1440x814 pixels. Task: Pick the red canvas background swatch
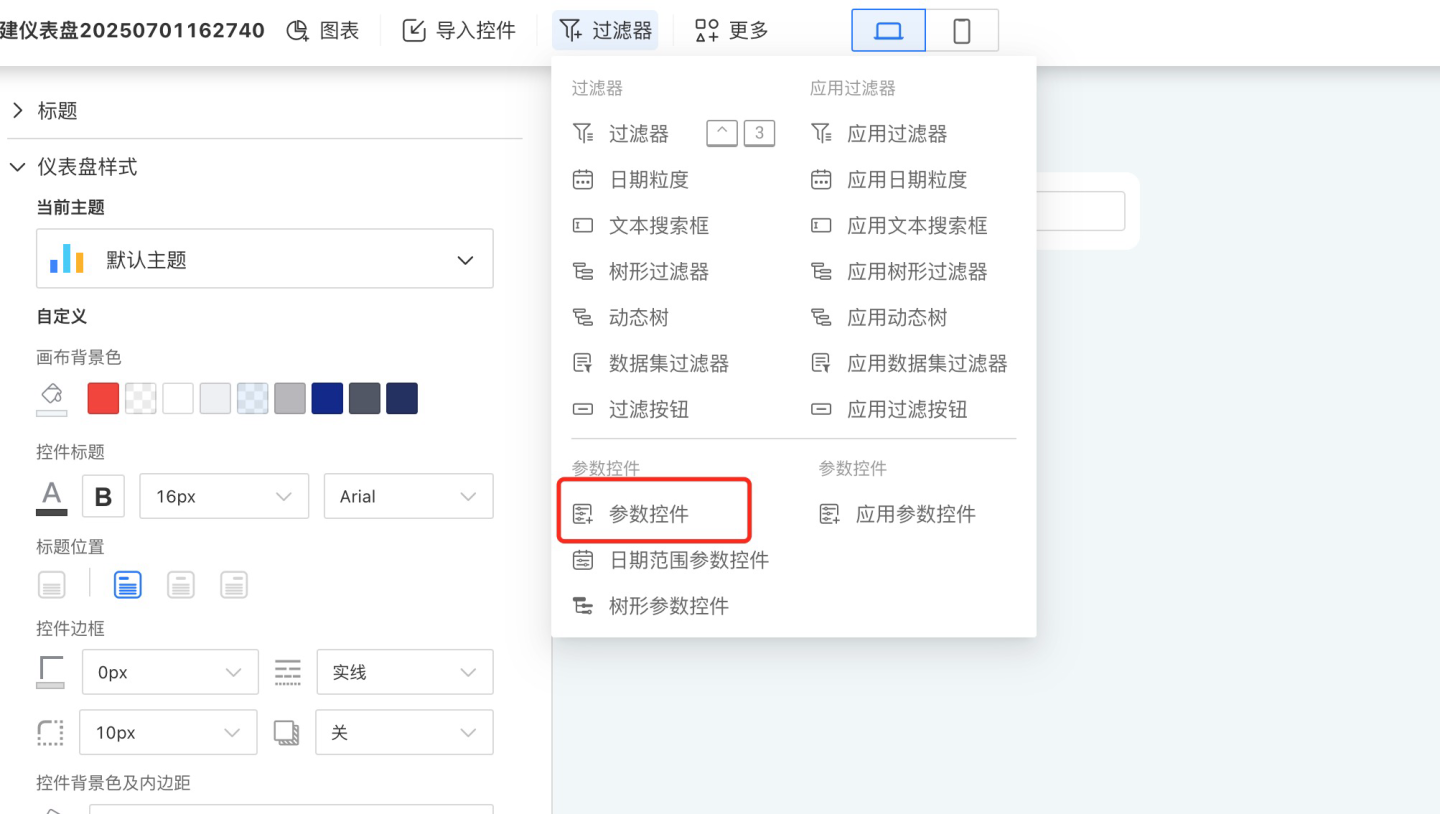103,398
